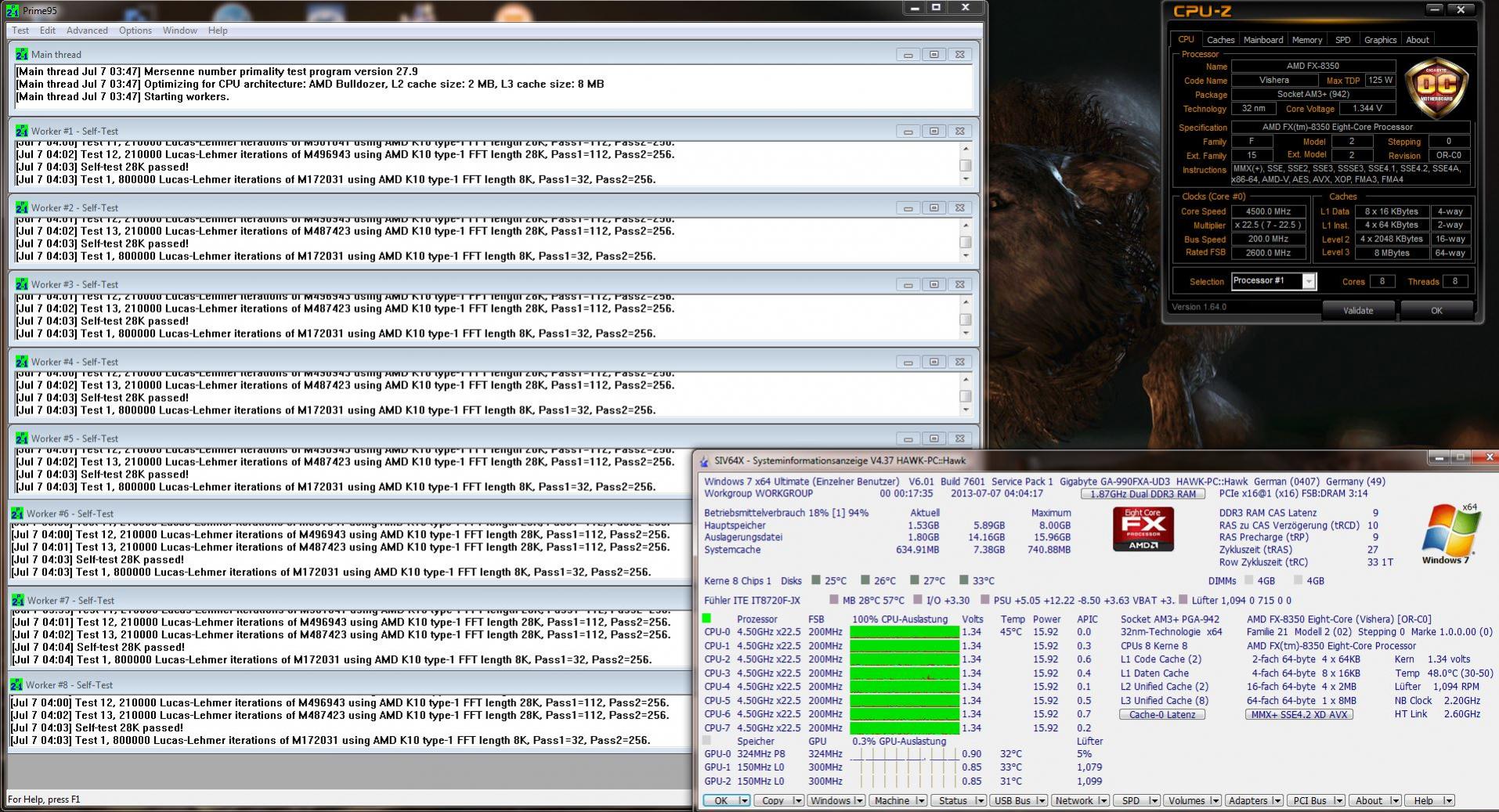This screenshot has width=1499, height=812.
Task: Click the OK button in CPU-Z
Action: tap(1436, 310)
